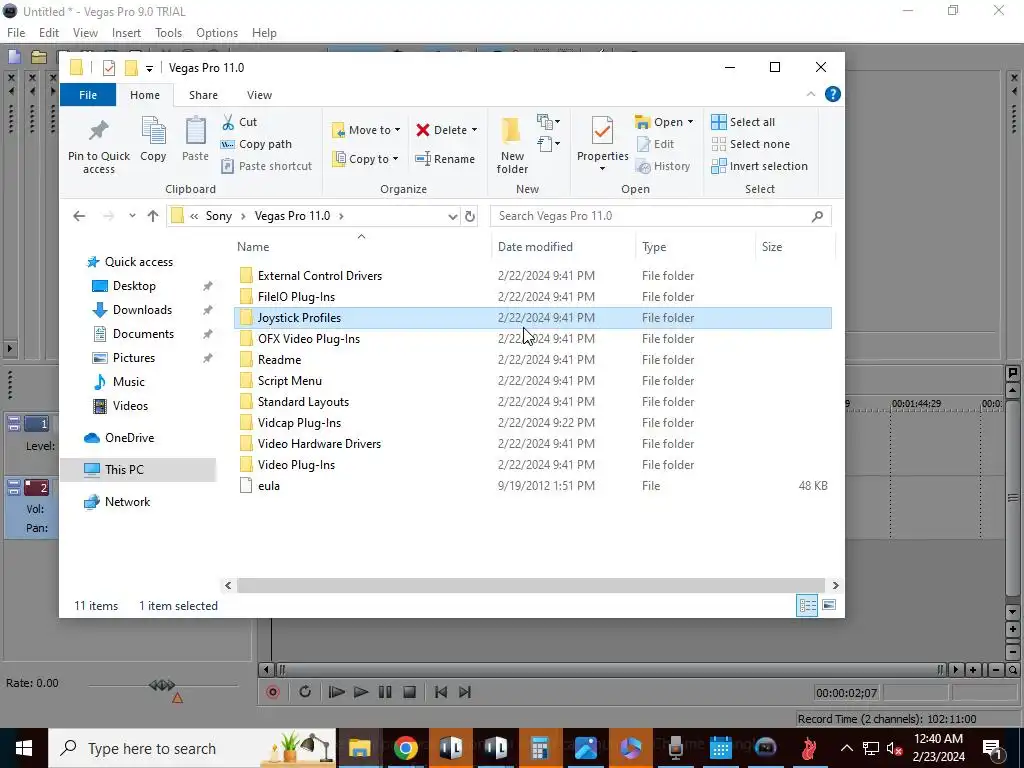
Task: Click Sony in the address breadcrumb
Action: [219, 216]
